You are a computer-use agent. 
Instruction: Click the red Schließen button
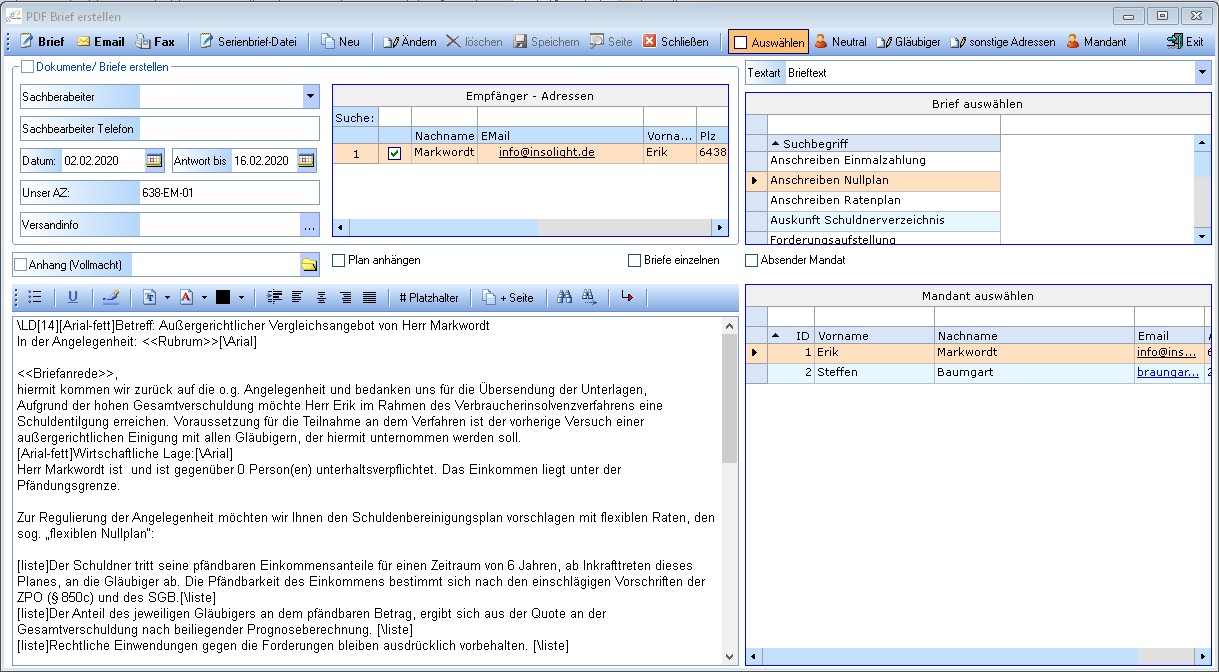(675, 42)
